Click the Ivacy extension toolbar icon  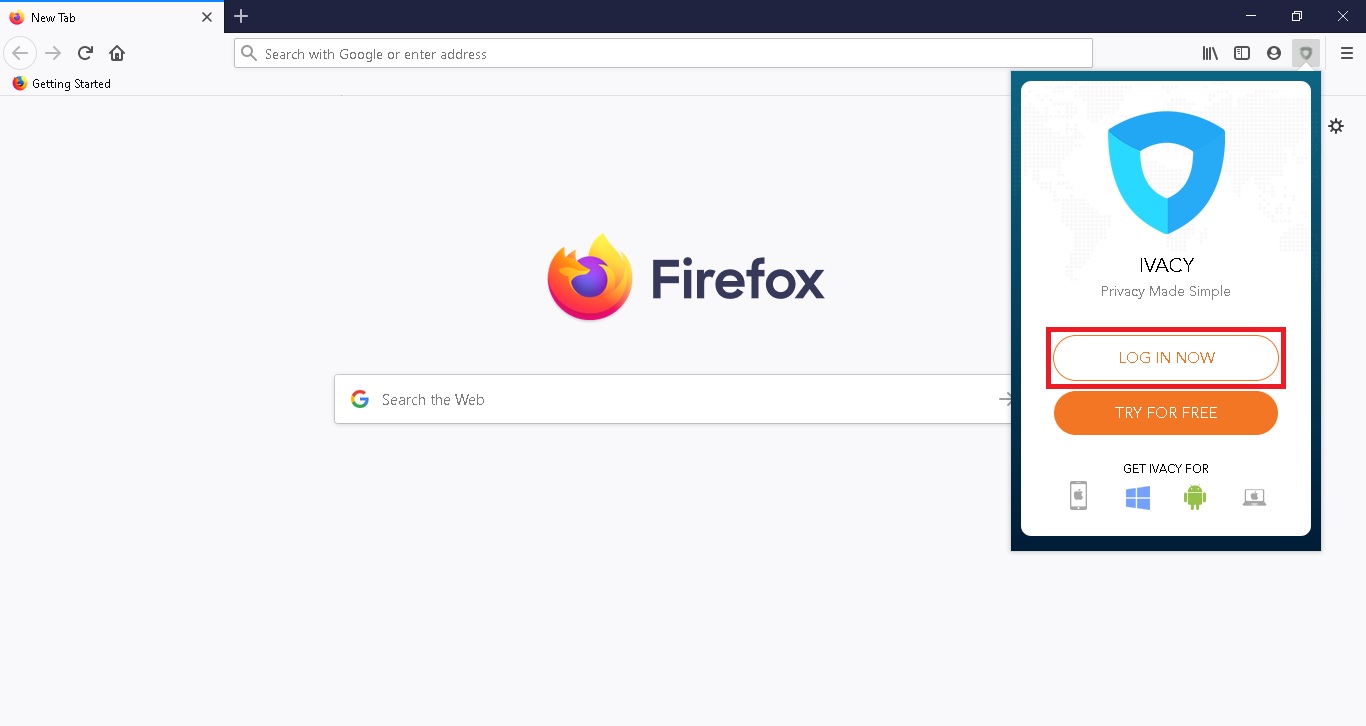1306,53
